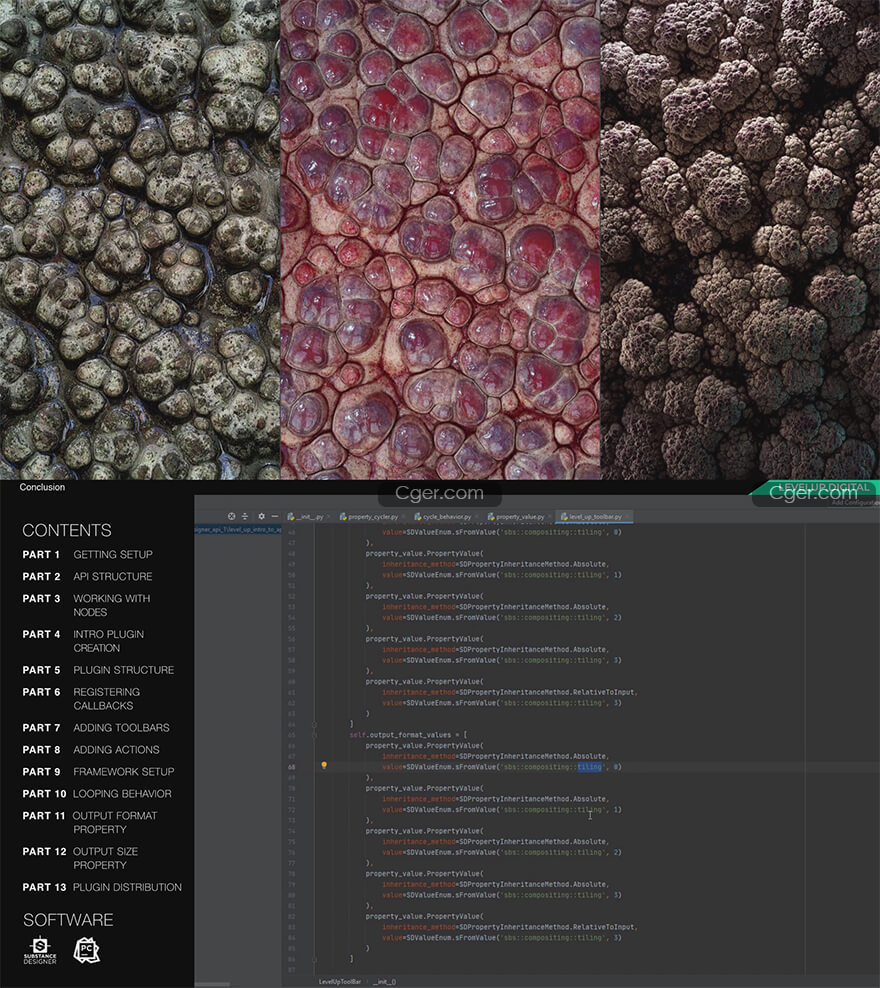Screen dimensions: 880x988
Task: Hide the project panel with the minus icon
Action: click(x=275, y=516)
